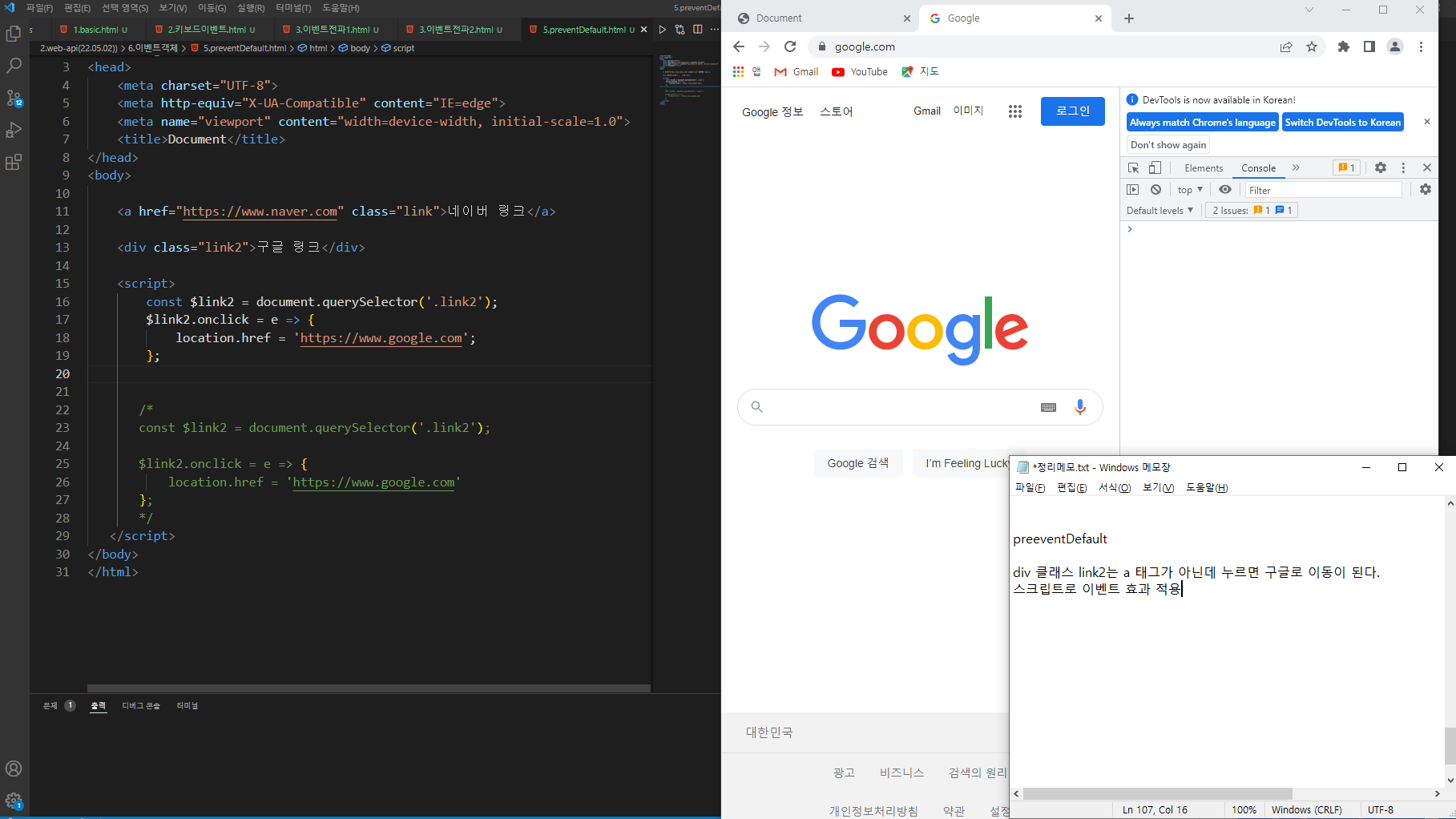Go back in Chrome
Viewport: 1456px width, 819px height.
(x=739, y=46)
